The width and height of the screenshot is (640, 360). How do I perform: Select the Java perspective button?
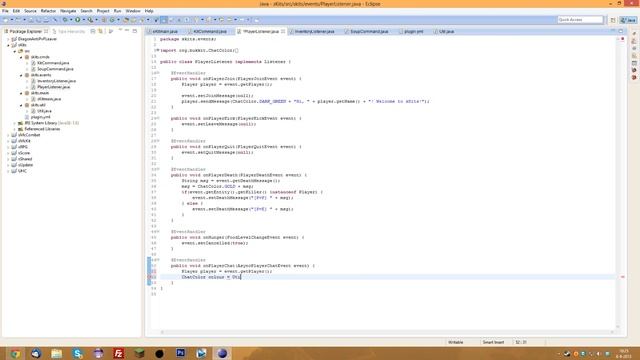(629, 20)
